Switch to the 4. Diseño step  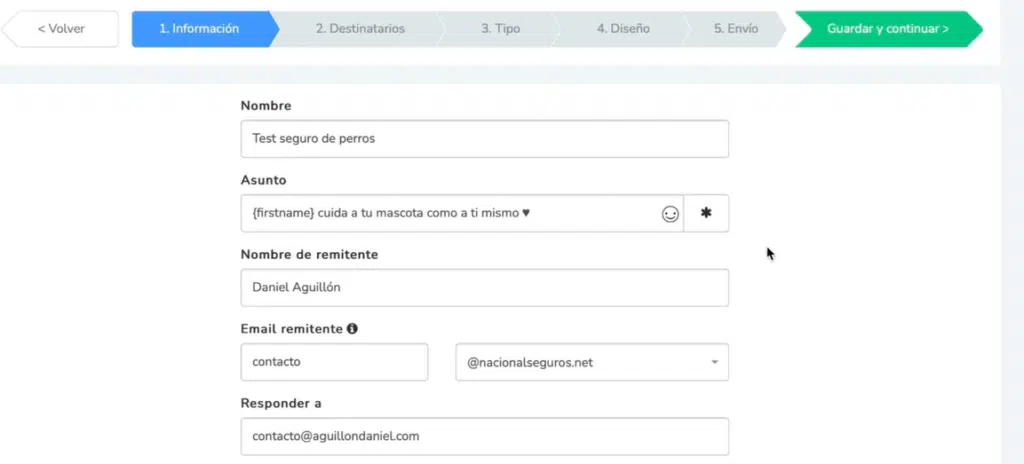tap(623, 29)
